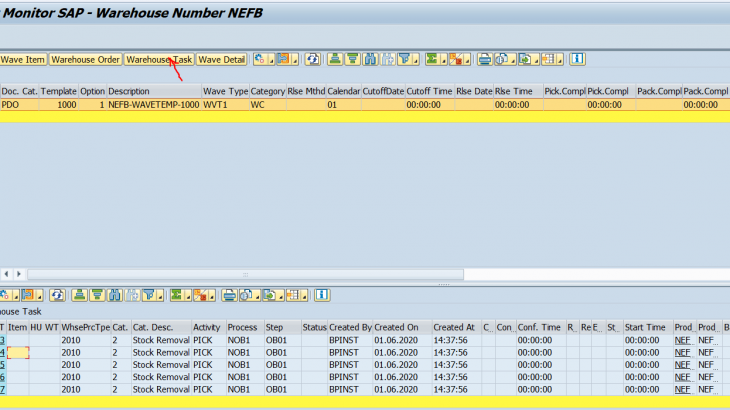Click the WVT1 wave type cell
Screen dimensions: 730x410
point(225,105)
